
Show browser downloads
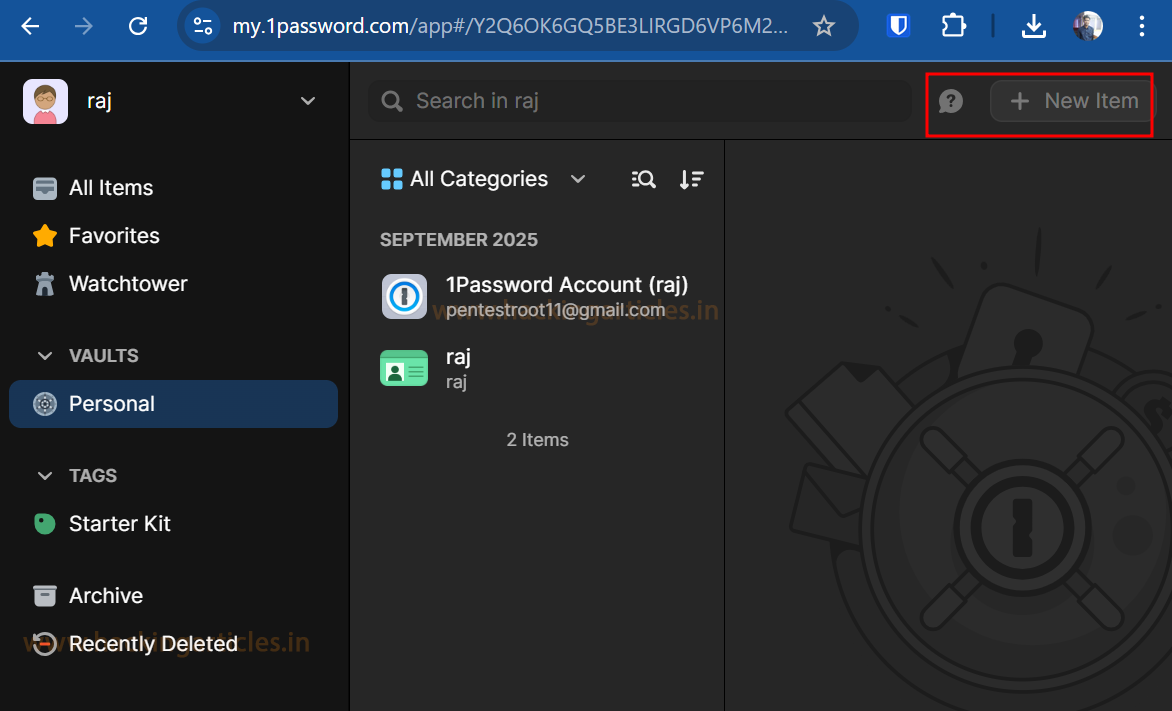pyautogui.click(x=1034, y=26)
